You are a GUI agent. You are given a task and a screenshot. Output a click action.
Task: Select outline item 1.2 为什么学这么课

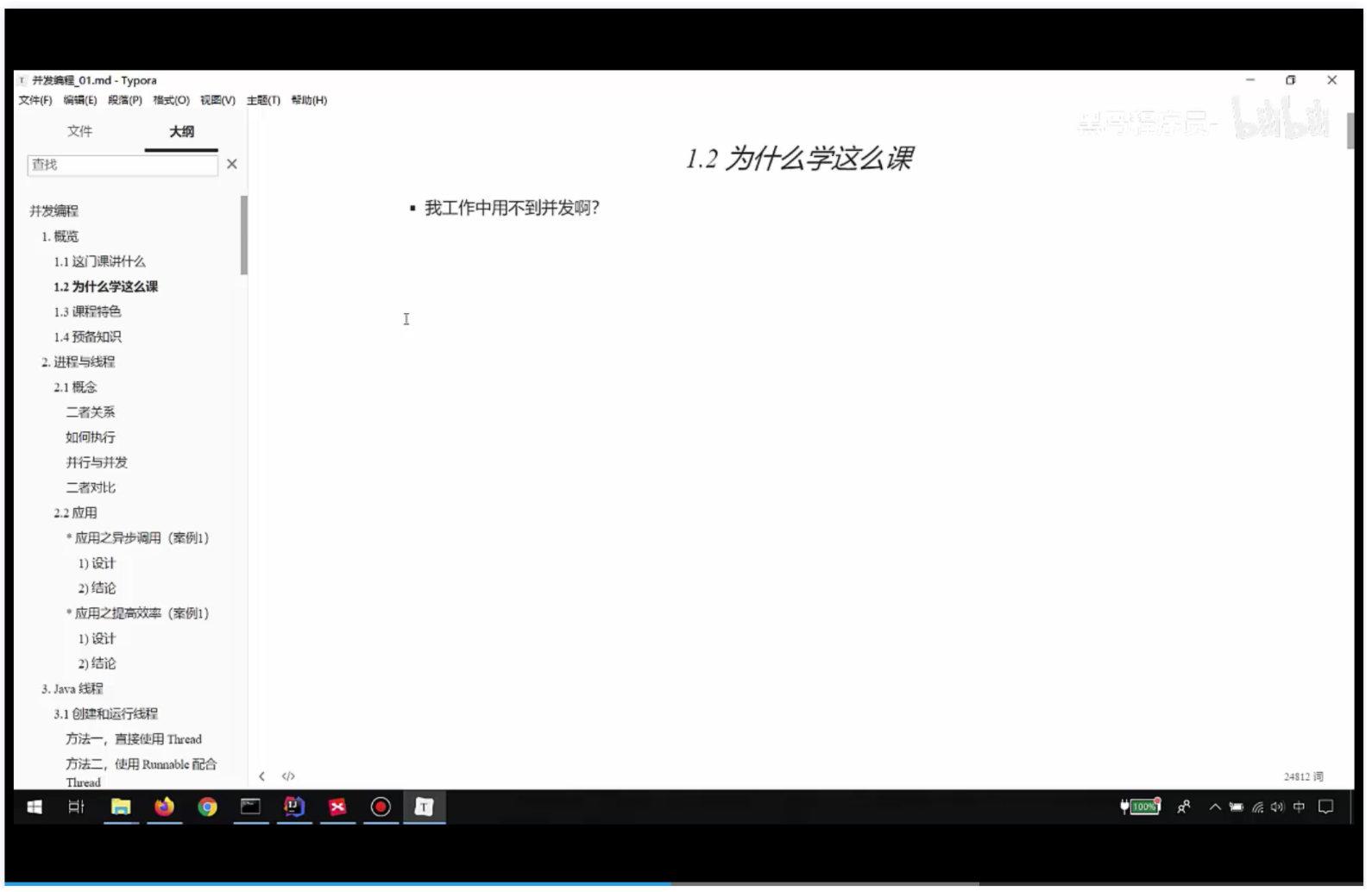106,287
